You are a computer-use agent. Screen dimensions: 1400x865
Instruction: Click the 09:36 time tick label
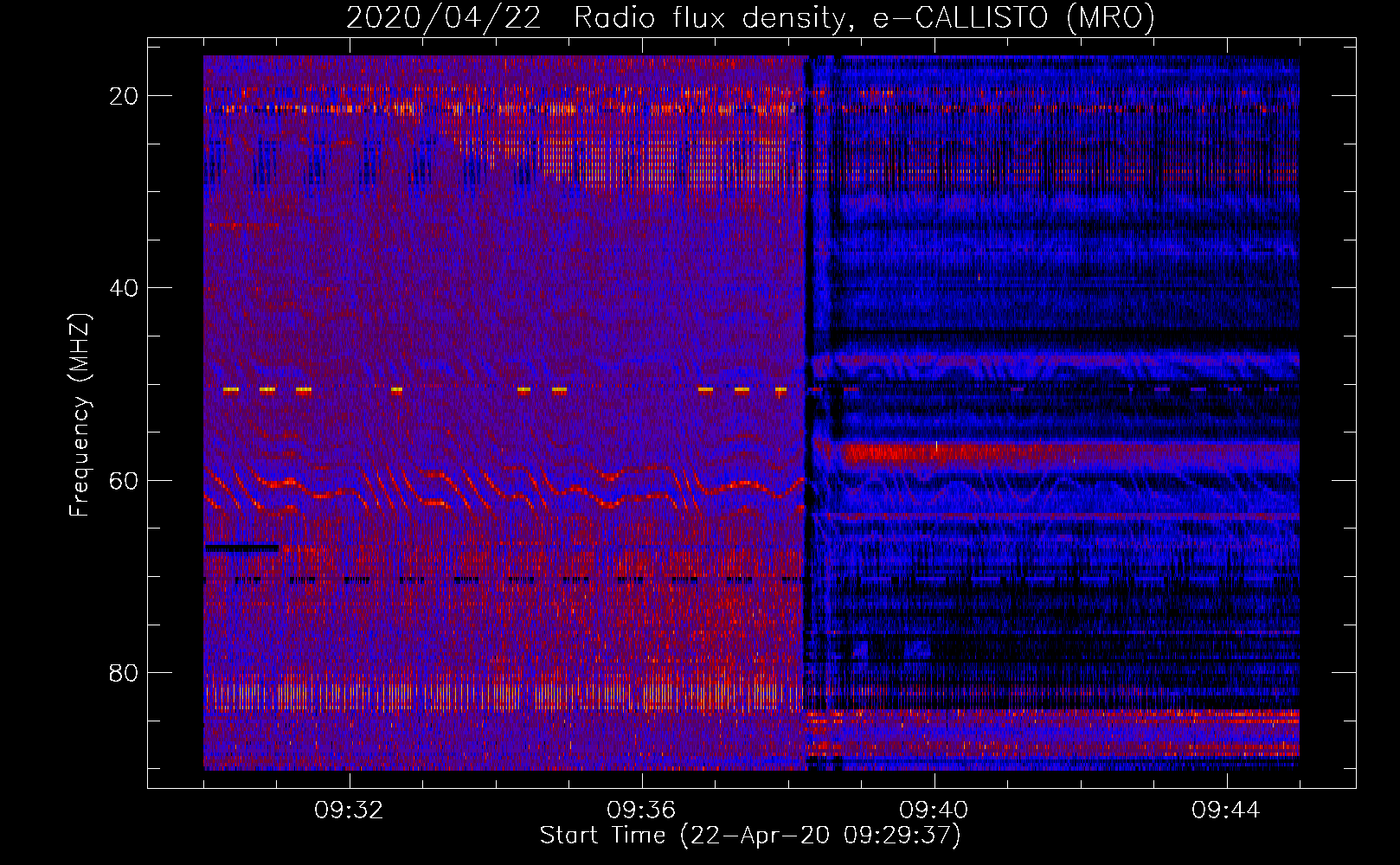point(641,811)
